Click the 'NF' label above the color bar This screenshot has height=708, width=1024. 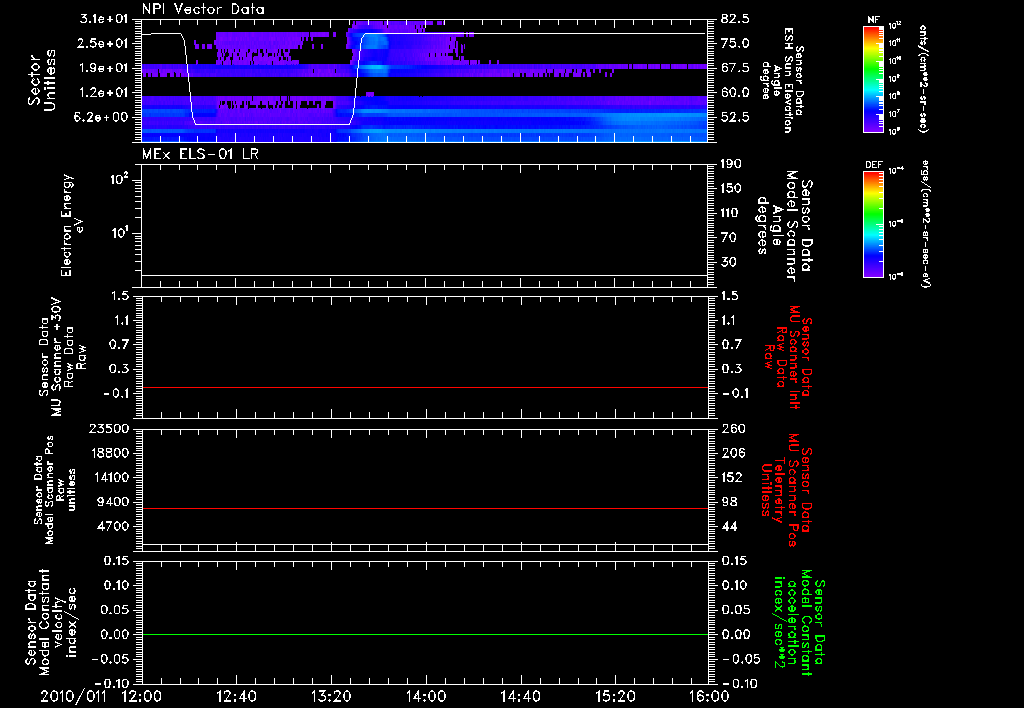(x=873, y=20)
